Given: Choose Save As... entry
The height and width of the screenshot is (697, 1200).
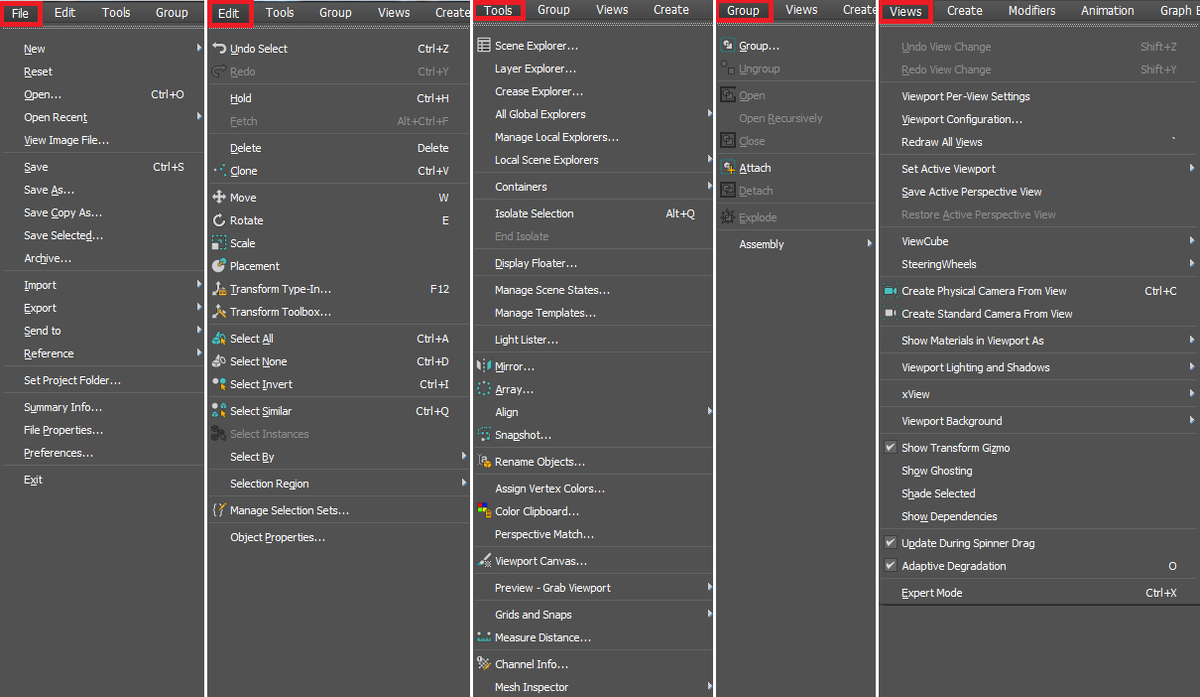Looking at the screenshot, I should pyautogui.click(x=49, y=190).
